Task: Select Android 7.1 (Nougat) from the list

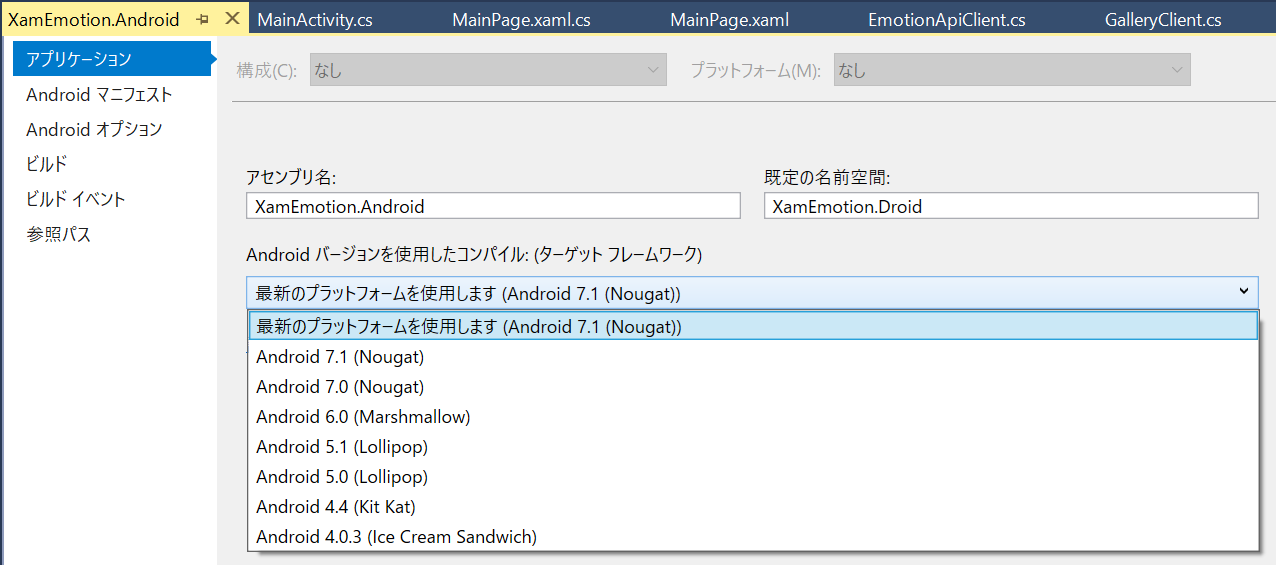Action: pos(752,357)
